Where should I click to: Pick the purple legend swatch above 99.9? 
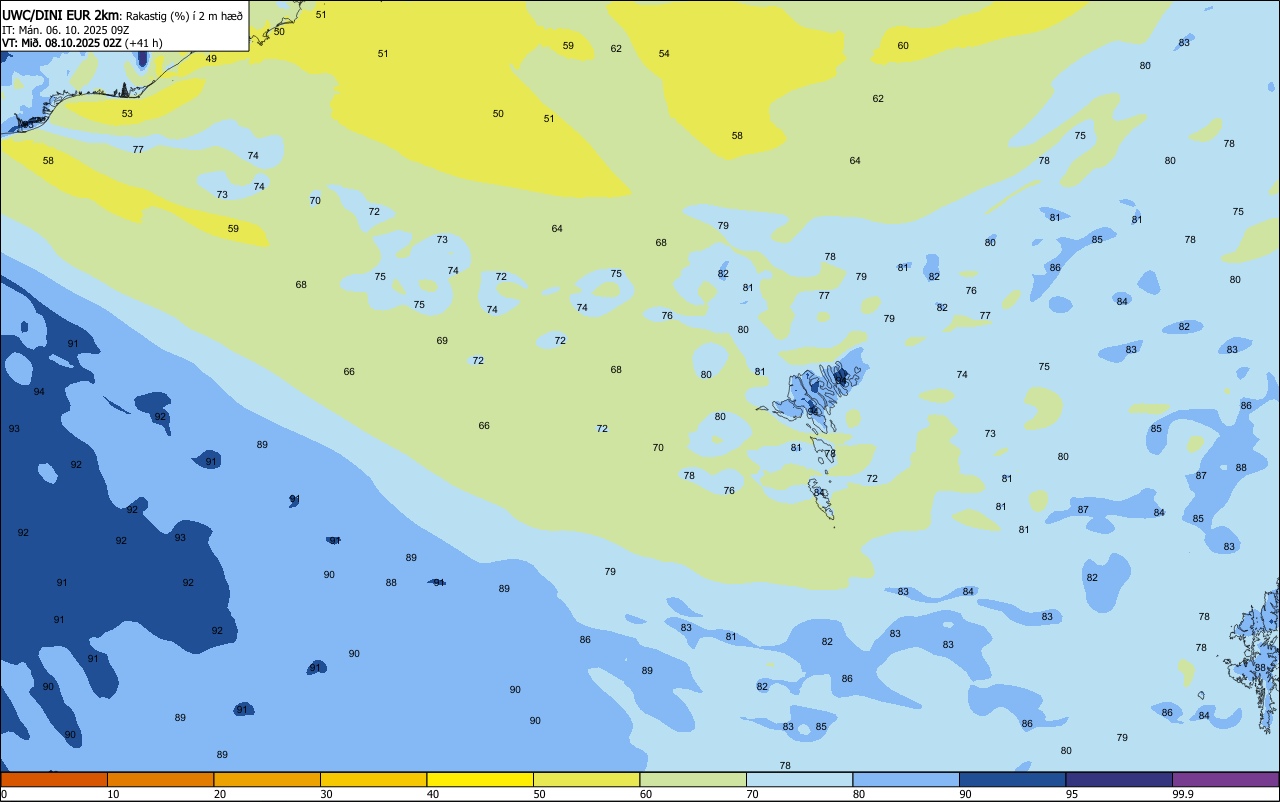[x=1225, y=779]
